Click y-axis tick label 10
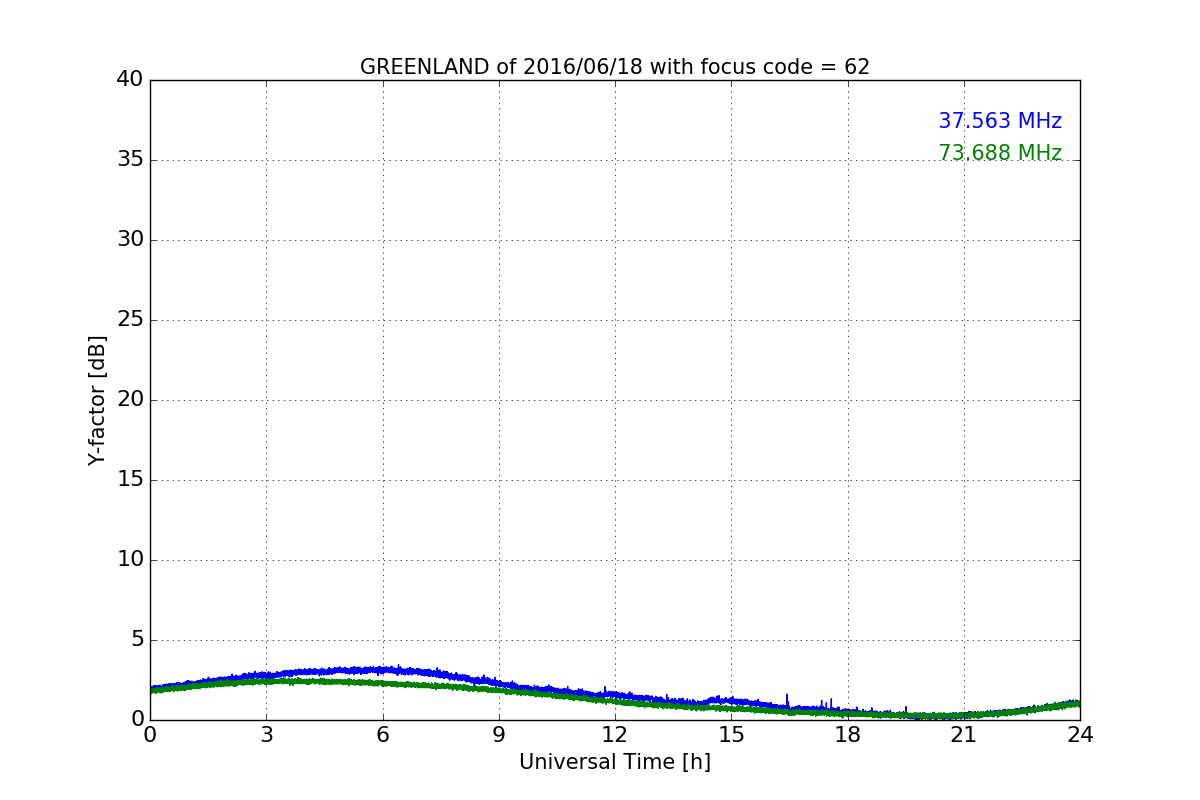Image resolution: width=1200 pixels, height=800 pixels. [x=130, y=559]
